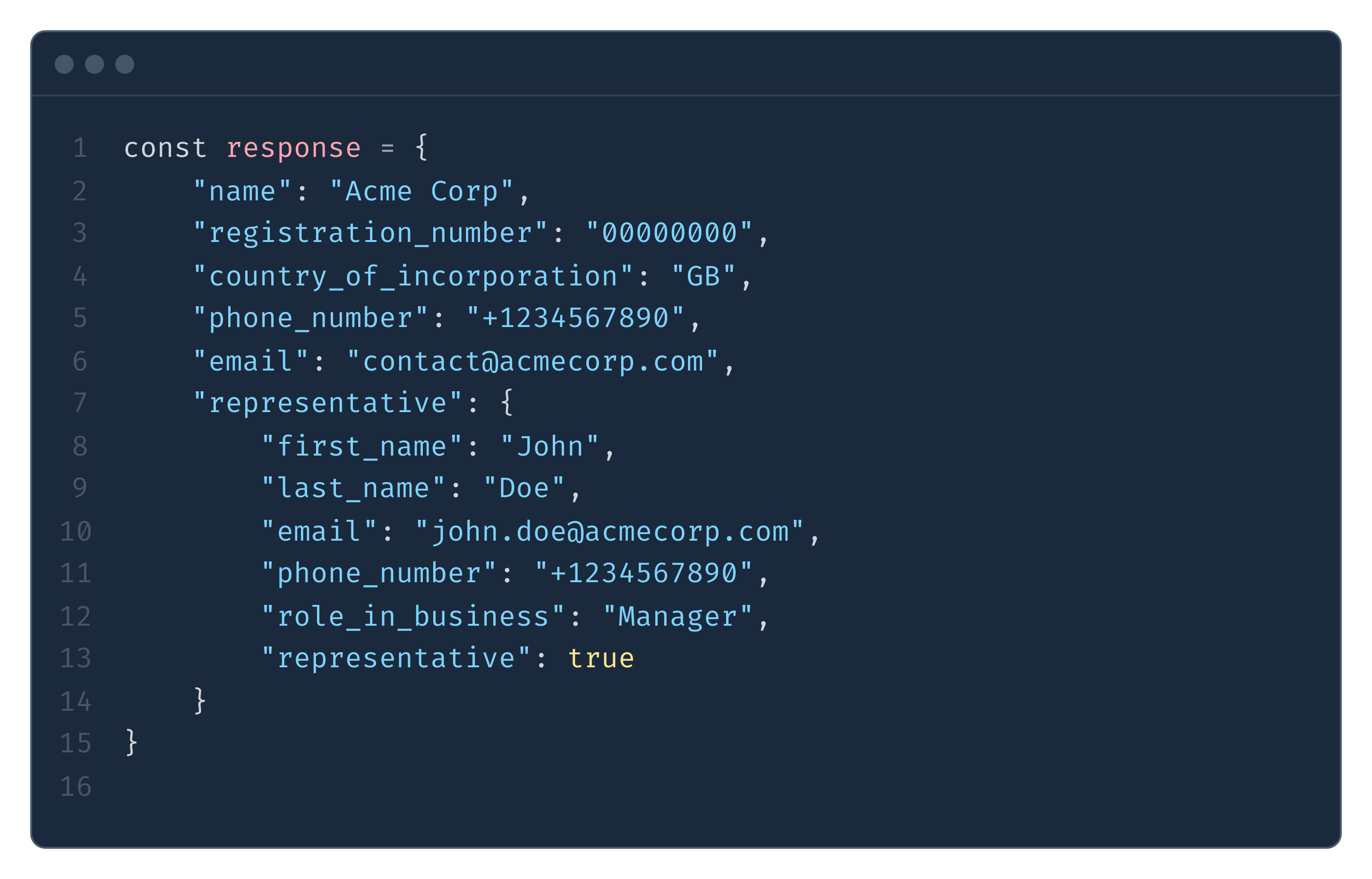The image size is (1372, 879).
Task: Click the closing brace on line 14
Action: click(x=200, y=700)
